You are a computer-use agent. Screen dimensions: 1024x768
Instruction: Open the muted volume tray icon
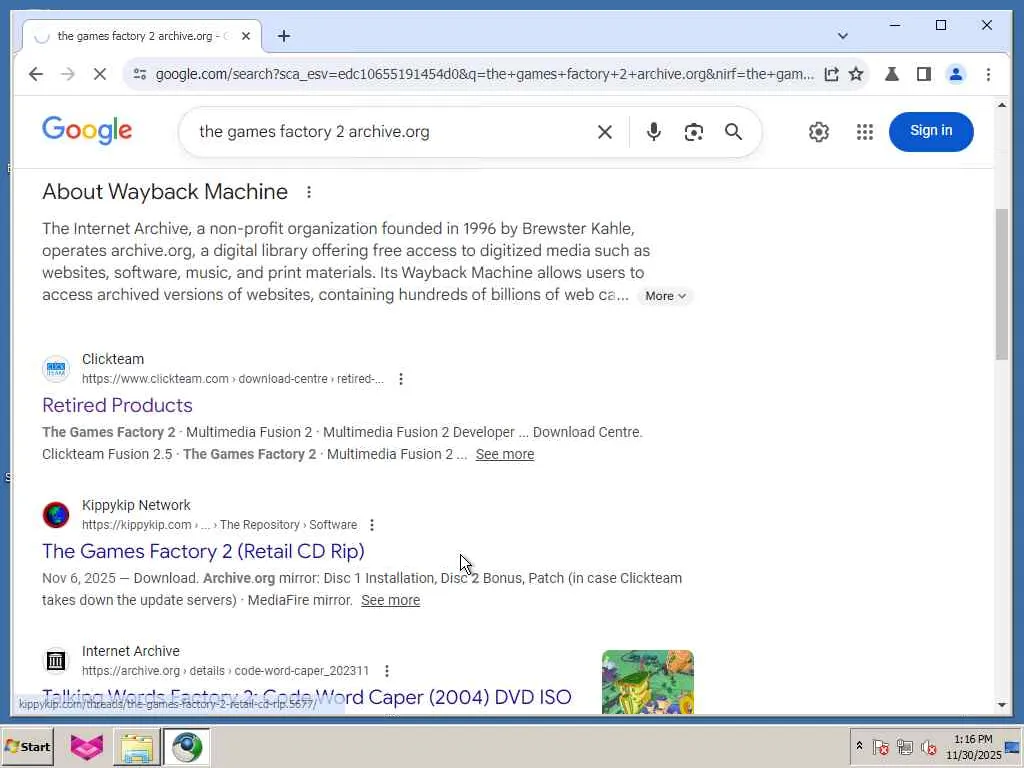[928, 747]
